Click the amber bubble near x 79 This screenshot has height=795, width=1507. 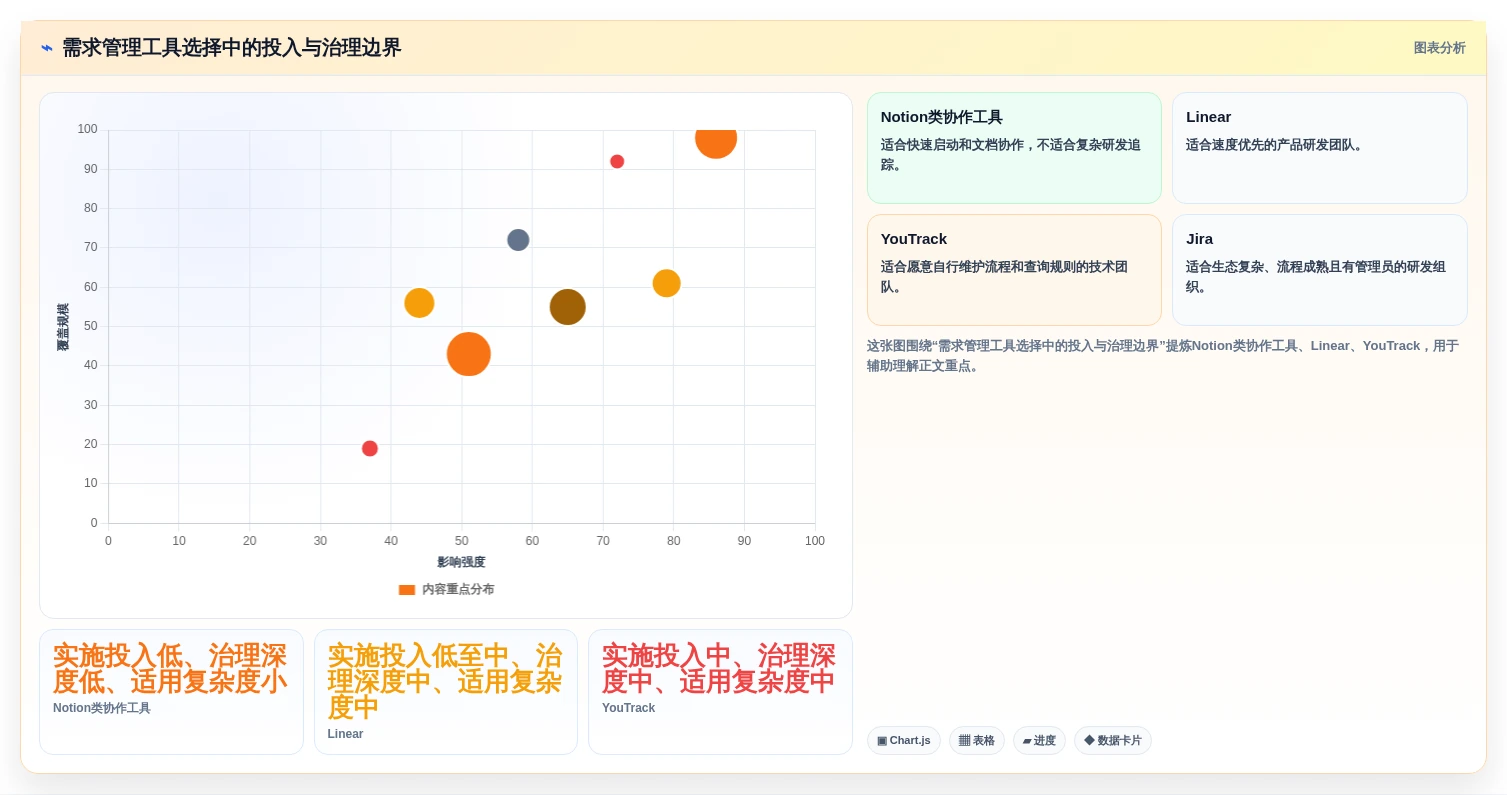click(x=666, y=284)
